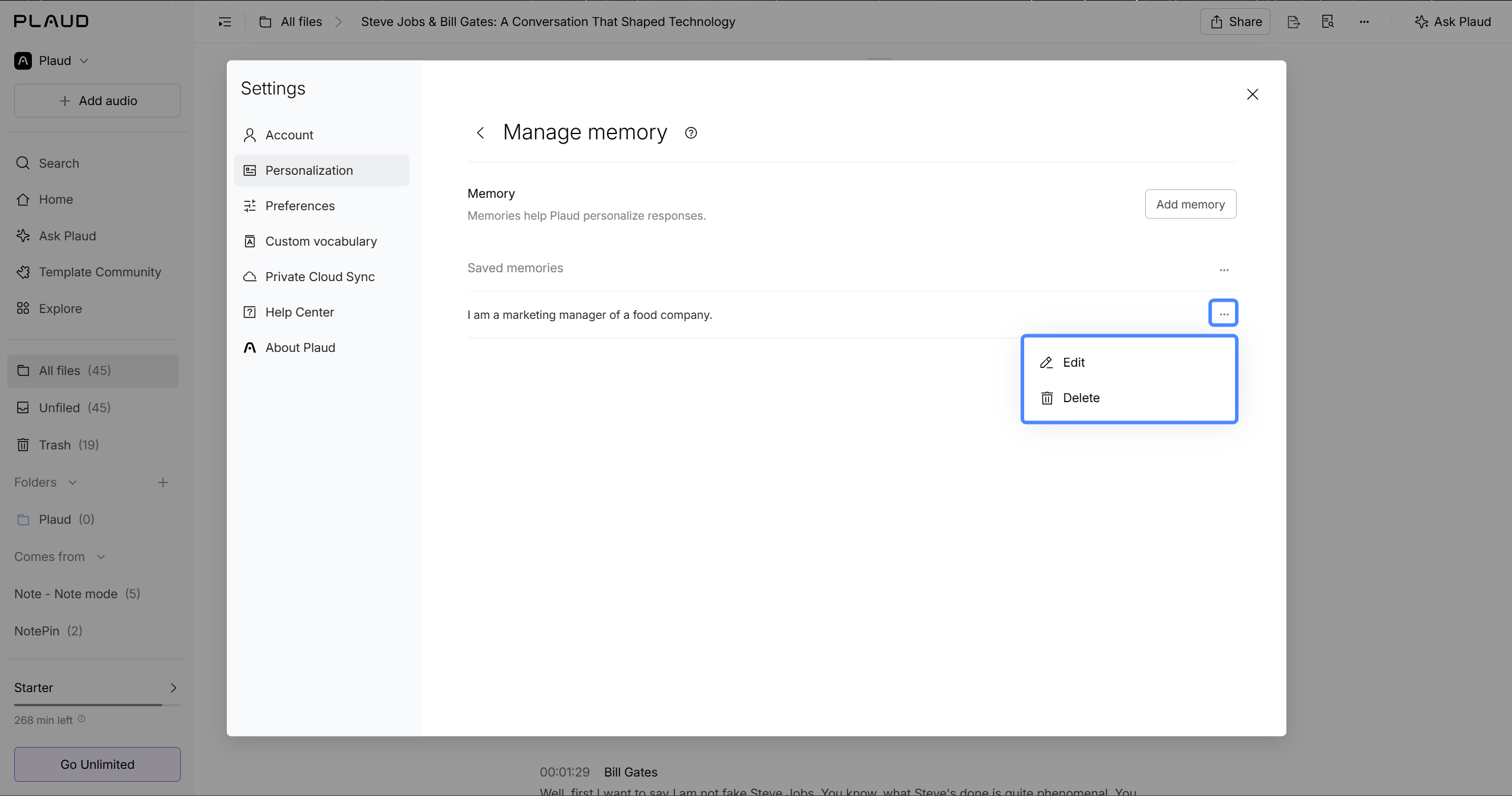The image size is (1512, 796).
Task: Click the export file icon in header
Action: [x=1293, y=22]
